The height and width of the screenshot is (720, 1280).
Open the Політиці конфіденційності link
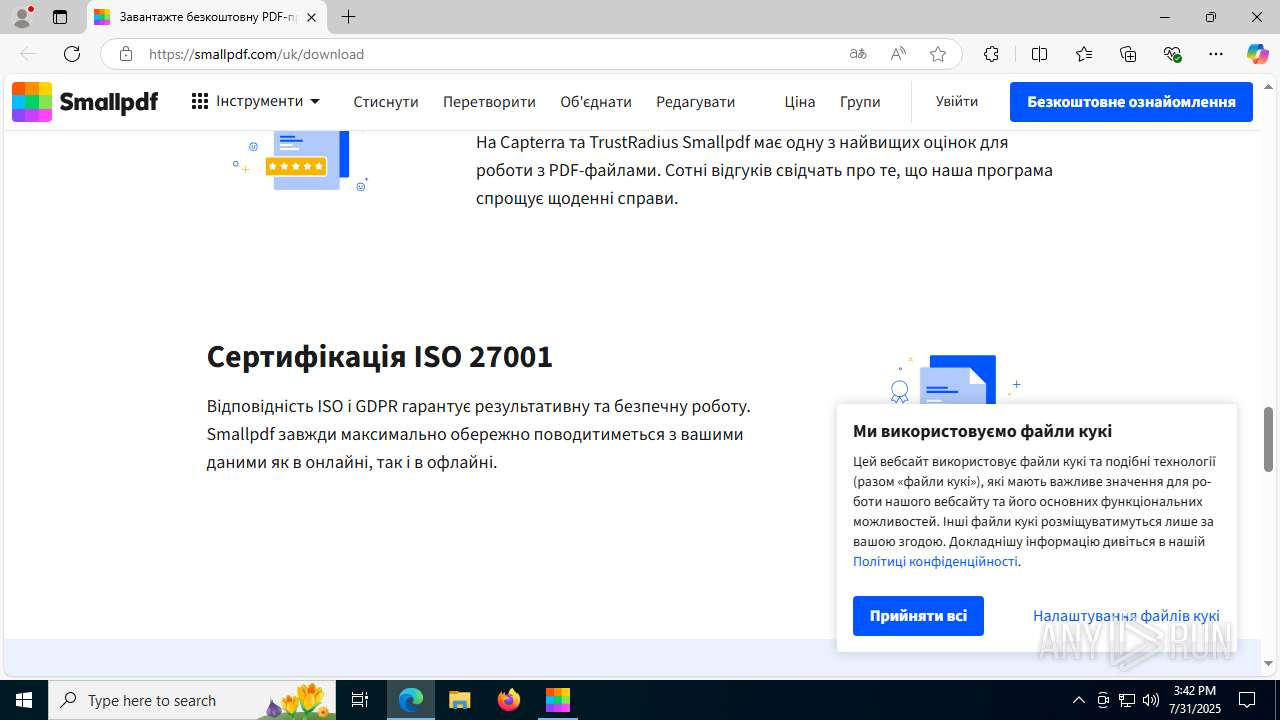[935, 561]
